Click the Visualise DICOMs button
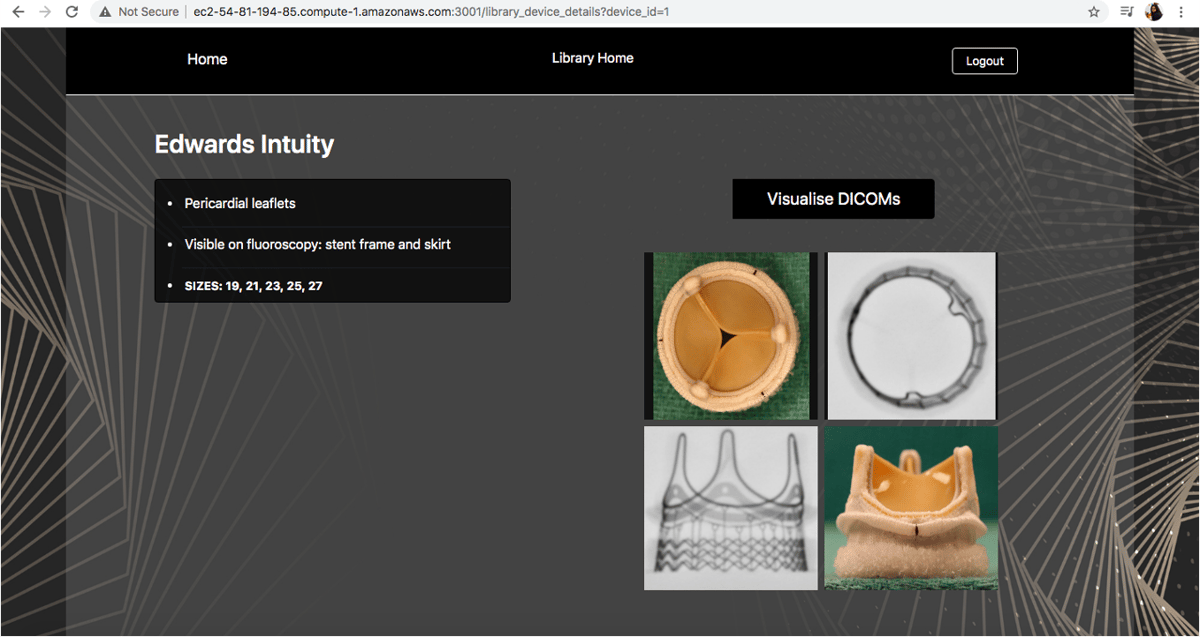 (x=833, y=199)
